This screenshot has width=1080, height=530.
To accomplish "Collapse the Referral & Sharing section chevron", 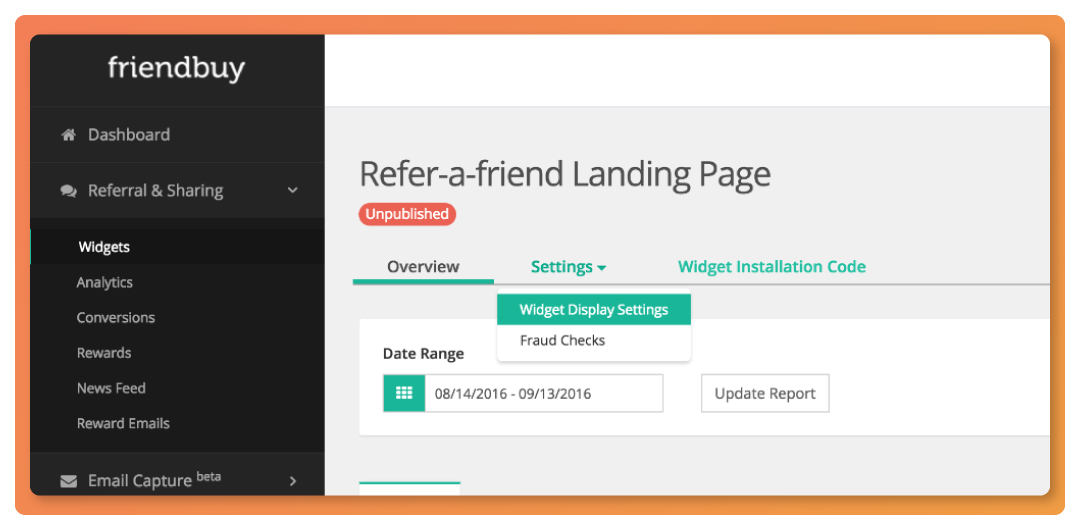I will 293,190.
